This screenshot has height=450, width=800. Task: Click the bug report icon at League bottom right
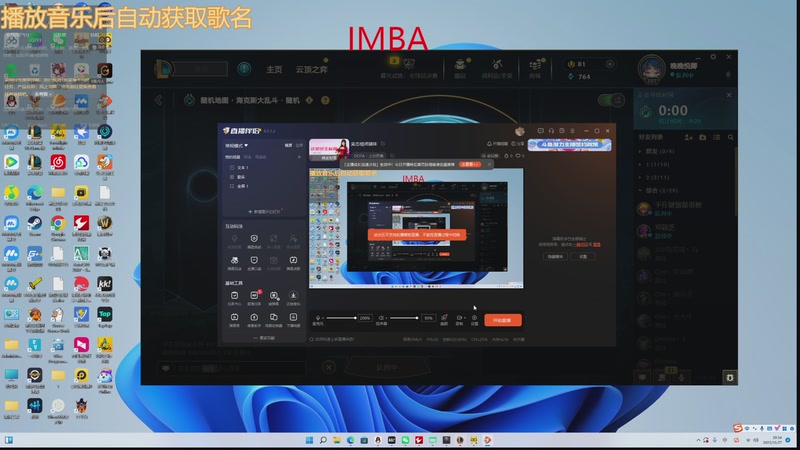[x=730, y=378]
